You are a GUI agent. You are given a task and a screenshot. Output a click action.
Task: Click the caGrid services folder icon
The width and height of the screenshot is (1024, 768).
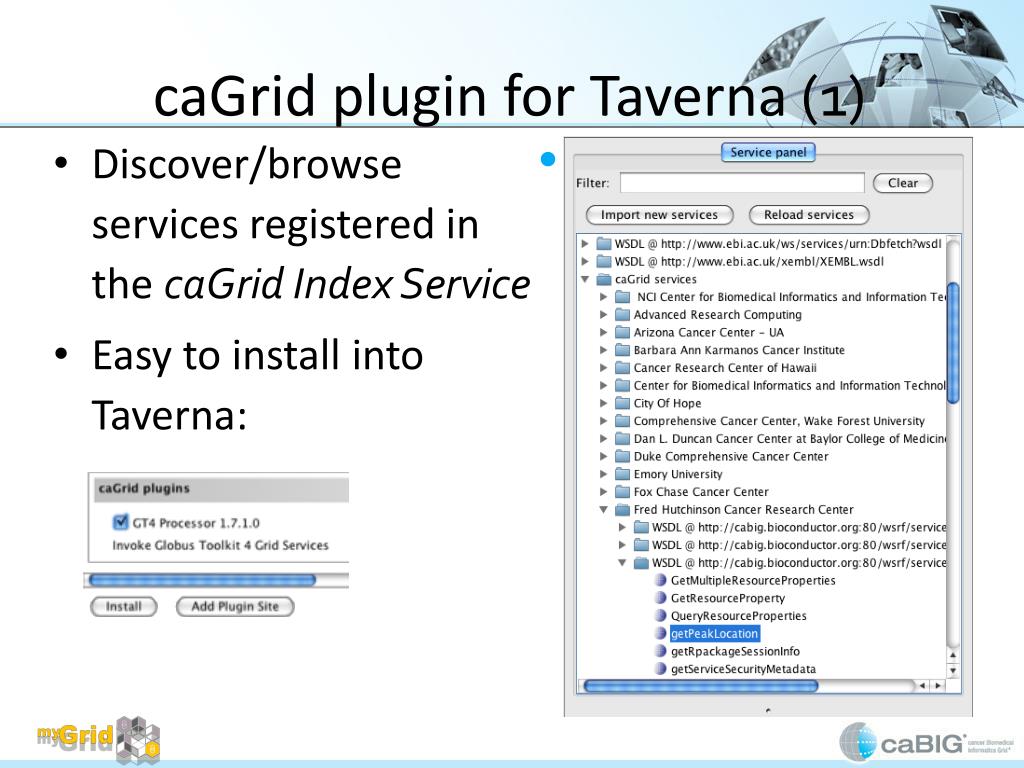(603, 279)
